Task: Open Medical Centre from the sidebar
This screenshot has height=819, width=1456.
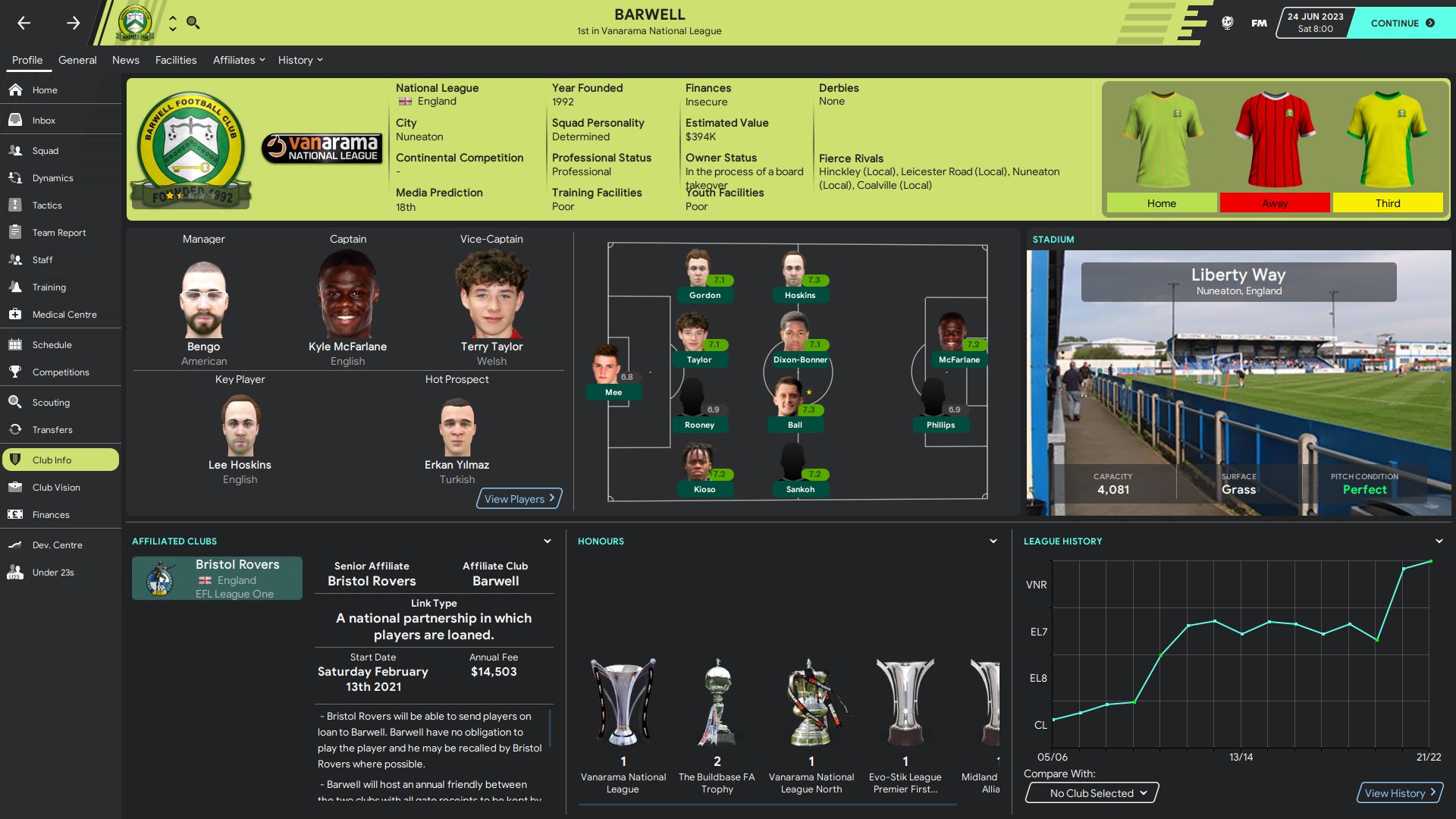Action: coord(61,314)
